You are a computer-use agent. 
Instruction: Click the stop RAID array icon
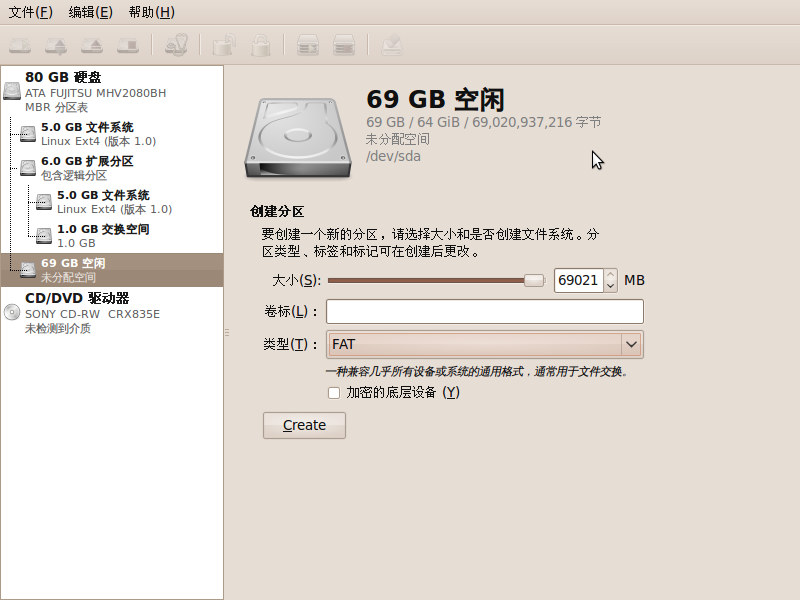344,45
